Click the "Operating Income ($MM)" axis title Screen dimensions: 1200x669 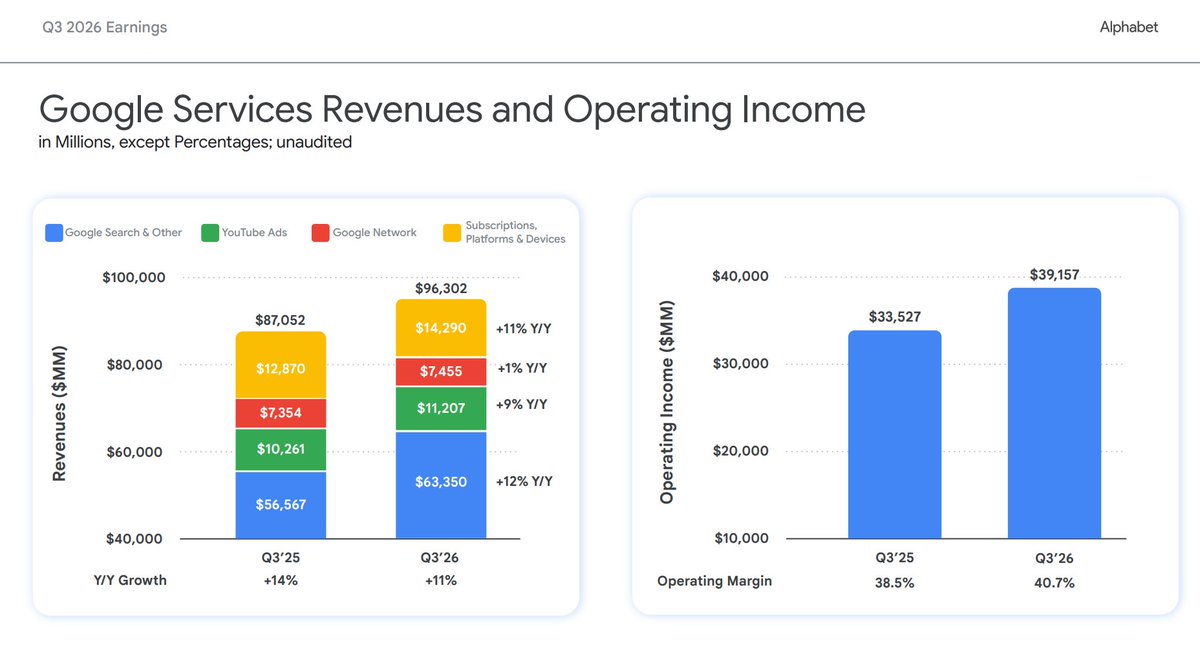tap(668, 403)
